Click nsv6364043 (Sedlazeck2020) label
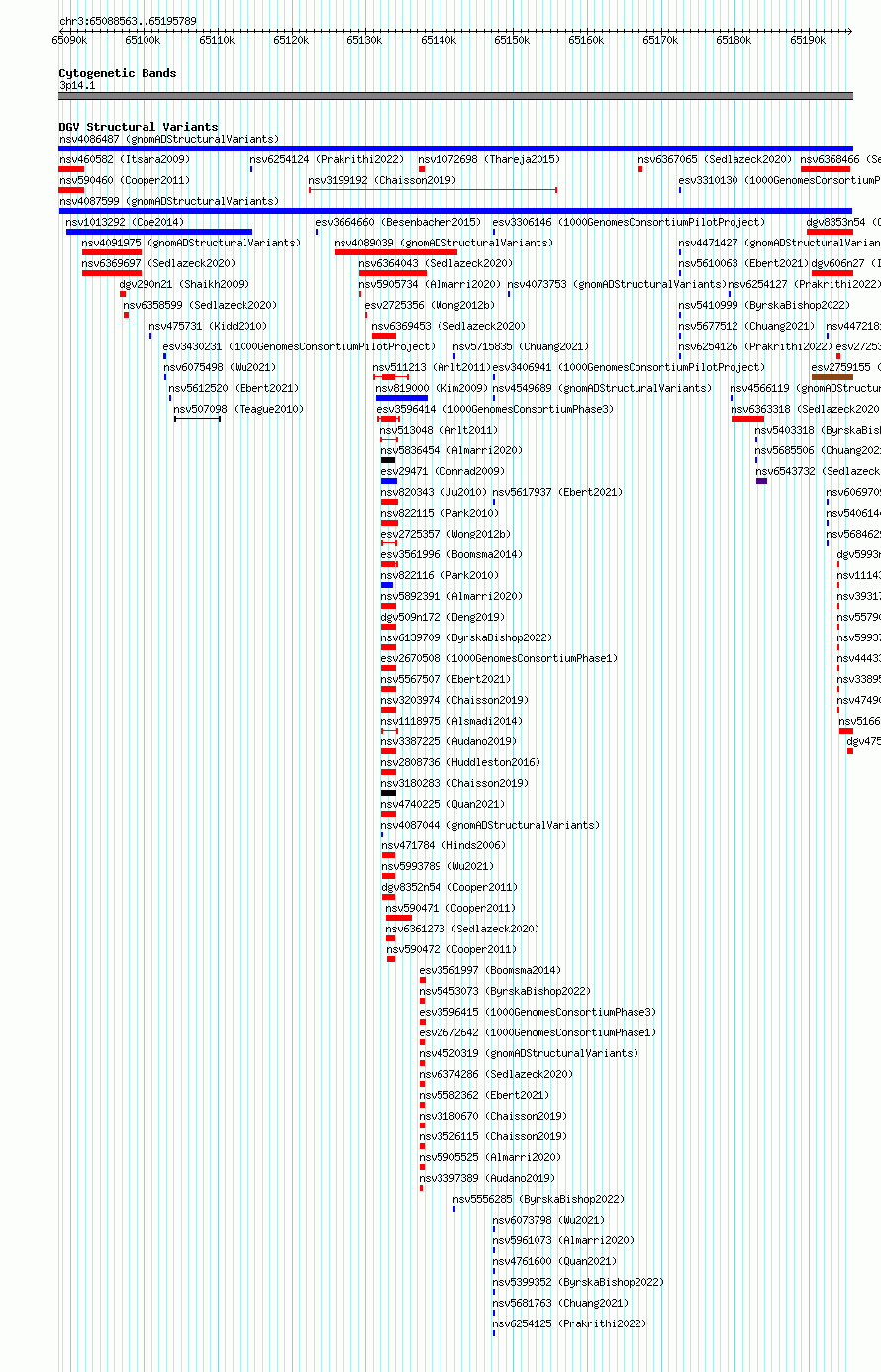 coord(436,263)
